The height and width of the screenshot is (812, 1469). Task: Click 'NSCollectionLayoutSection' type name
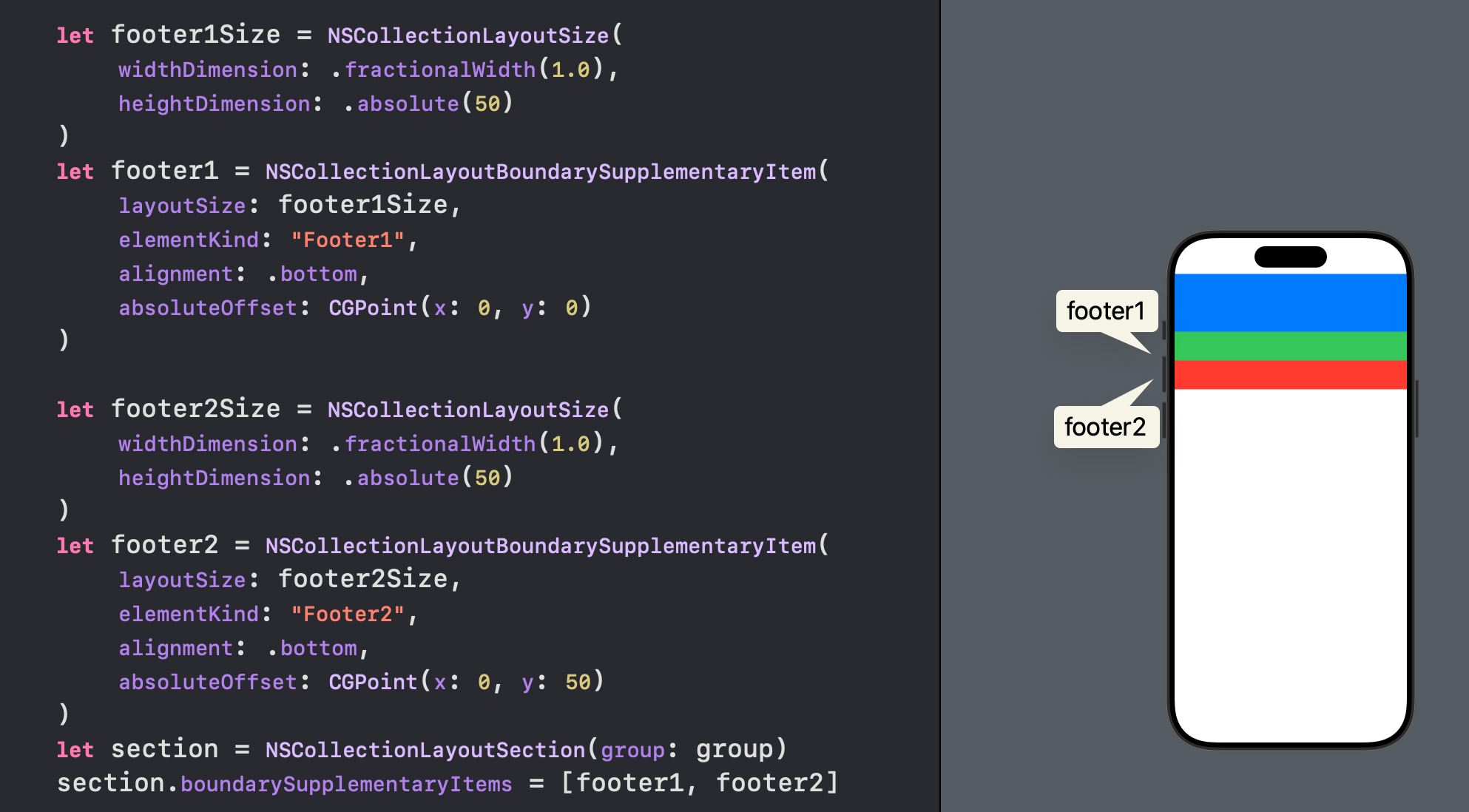pyautogui.click(x=426, y=750)
